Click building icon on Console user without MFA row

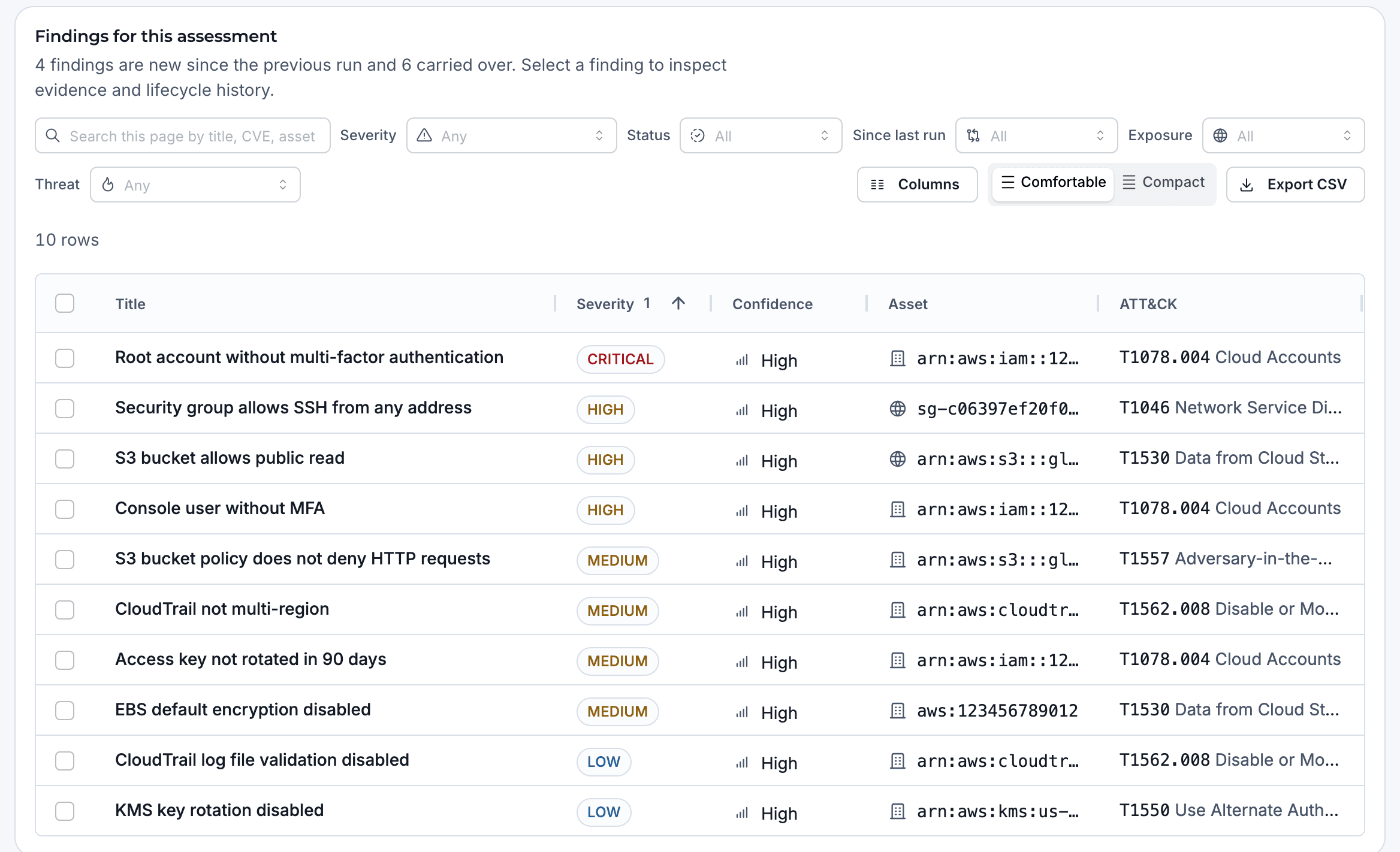[x=897, y=509]
